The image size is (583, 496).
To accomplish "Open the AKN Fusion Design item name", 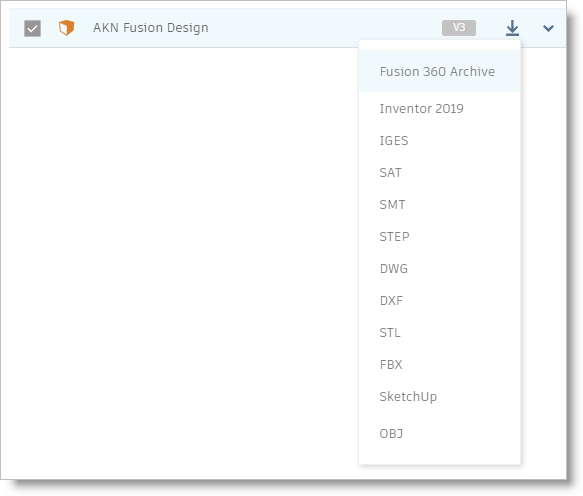I will 151,28.
